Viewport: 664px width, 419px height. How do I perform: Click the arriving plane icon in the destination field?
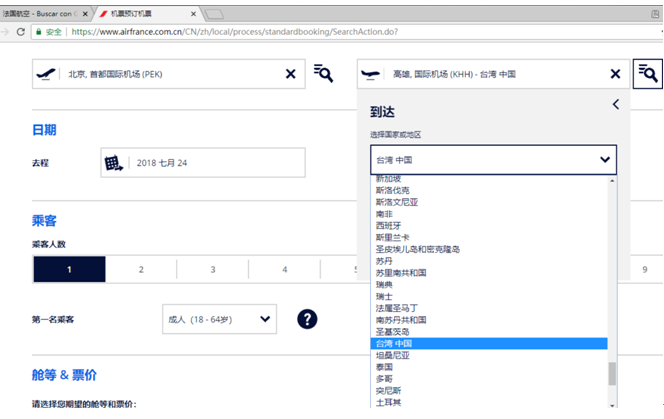click(371, 74)
